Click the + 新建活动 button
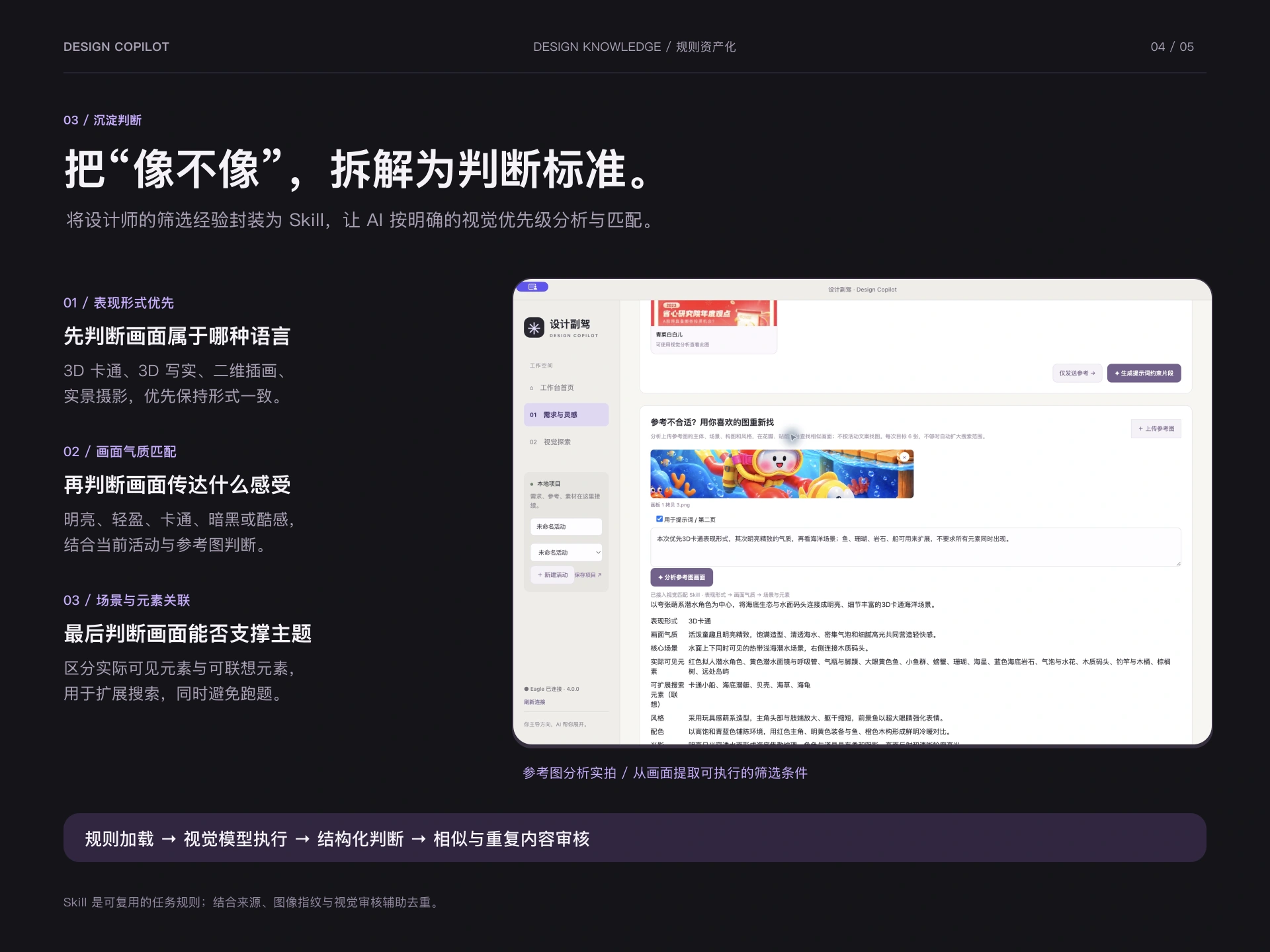 tap(552, 575)
